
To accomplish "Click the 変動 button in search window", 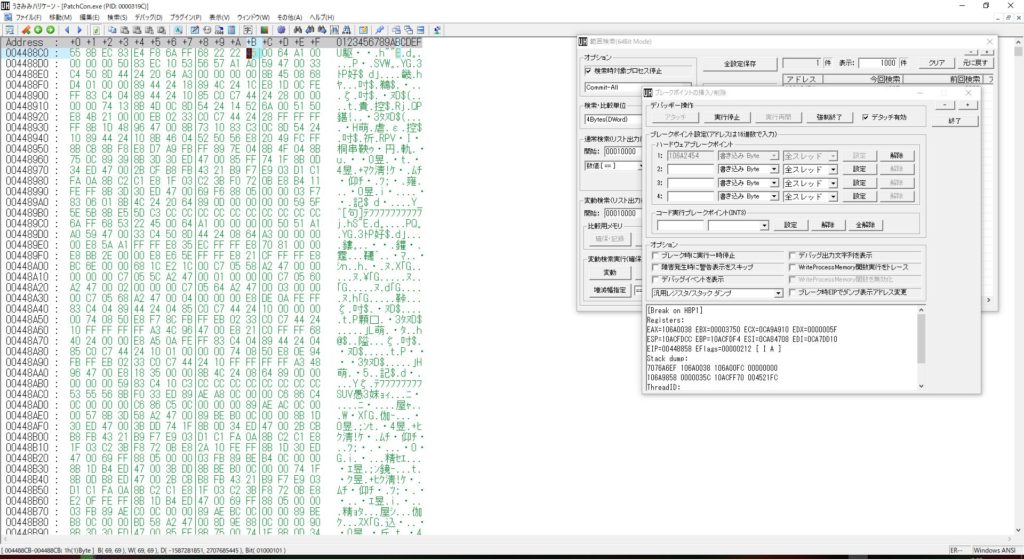I will tap(609, 272).
